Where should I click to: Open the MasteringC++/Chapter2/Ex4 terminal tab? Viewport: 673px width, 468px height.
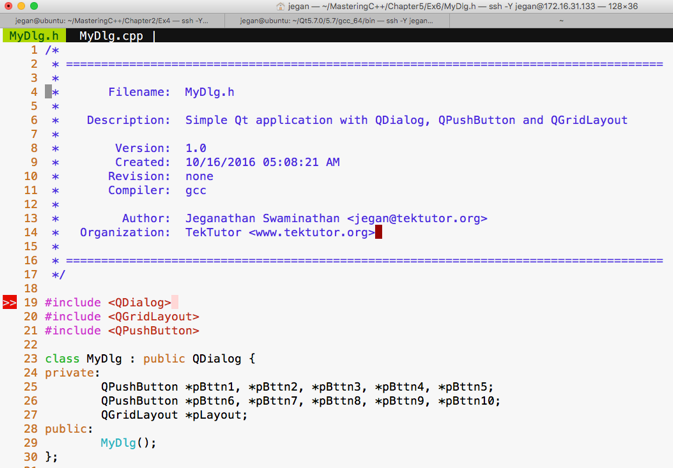coord(112,20)
